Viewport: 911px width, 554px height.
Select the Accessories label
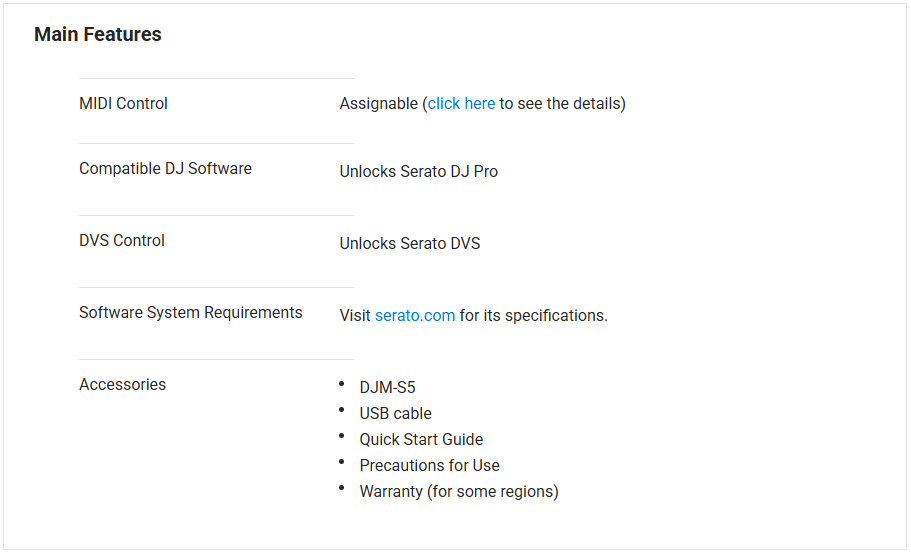[x=122, y=385]
